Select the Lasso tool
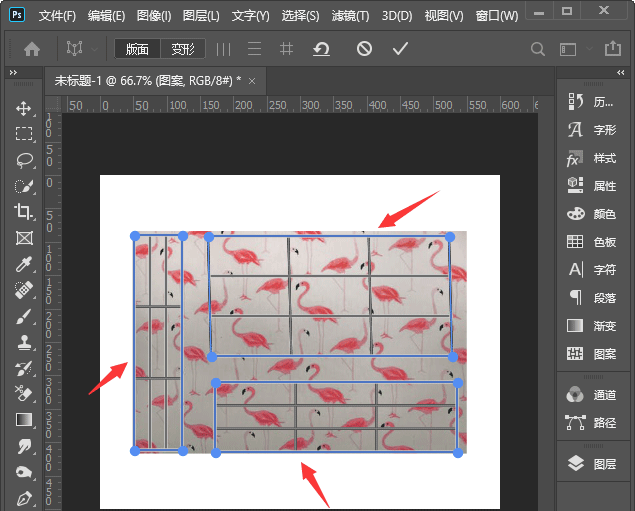Viewport: 635px width, 511px height. click(24, 160)
